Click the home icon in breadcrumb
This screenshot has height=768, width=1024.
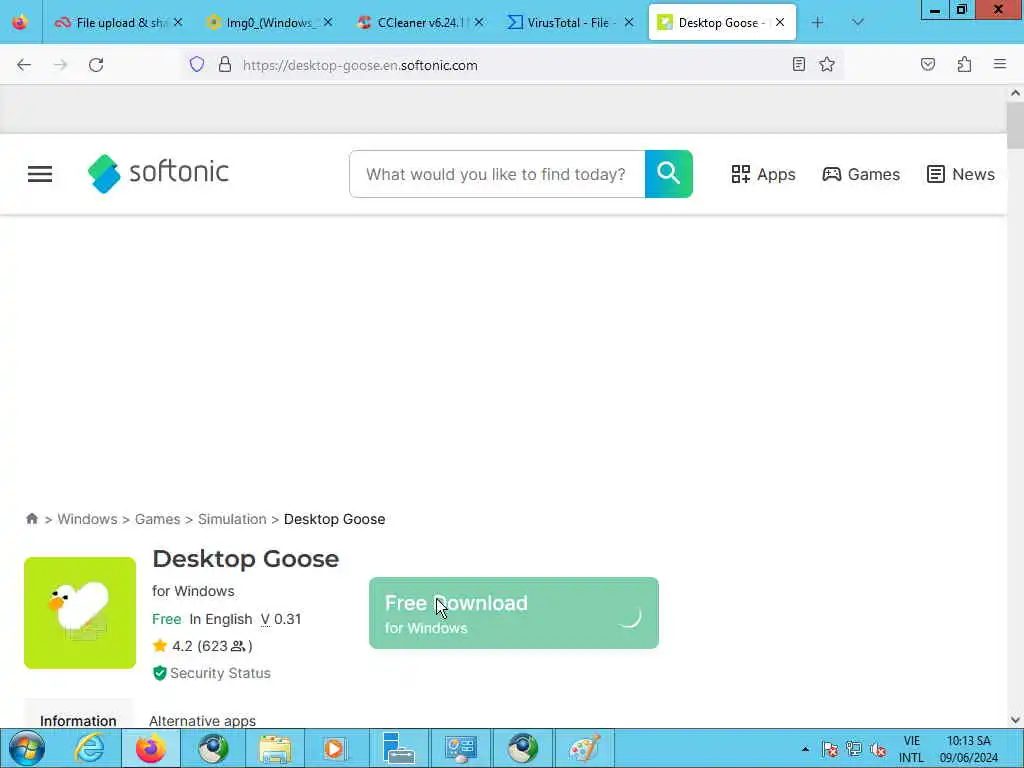point(31,519)
